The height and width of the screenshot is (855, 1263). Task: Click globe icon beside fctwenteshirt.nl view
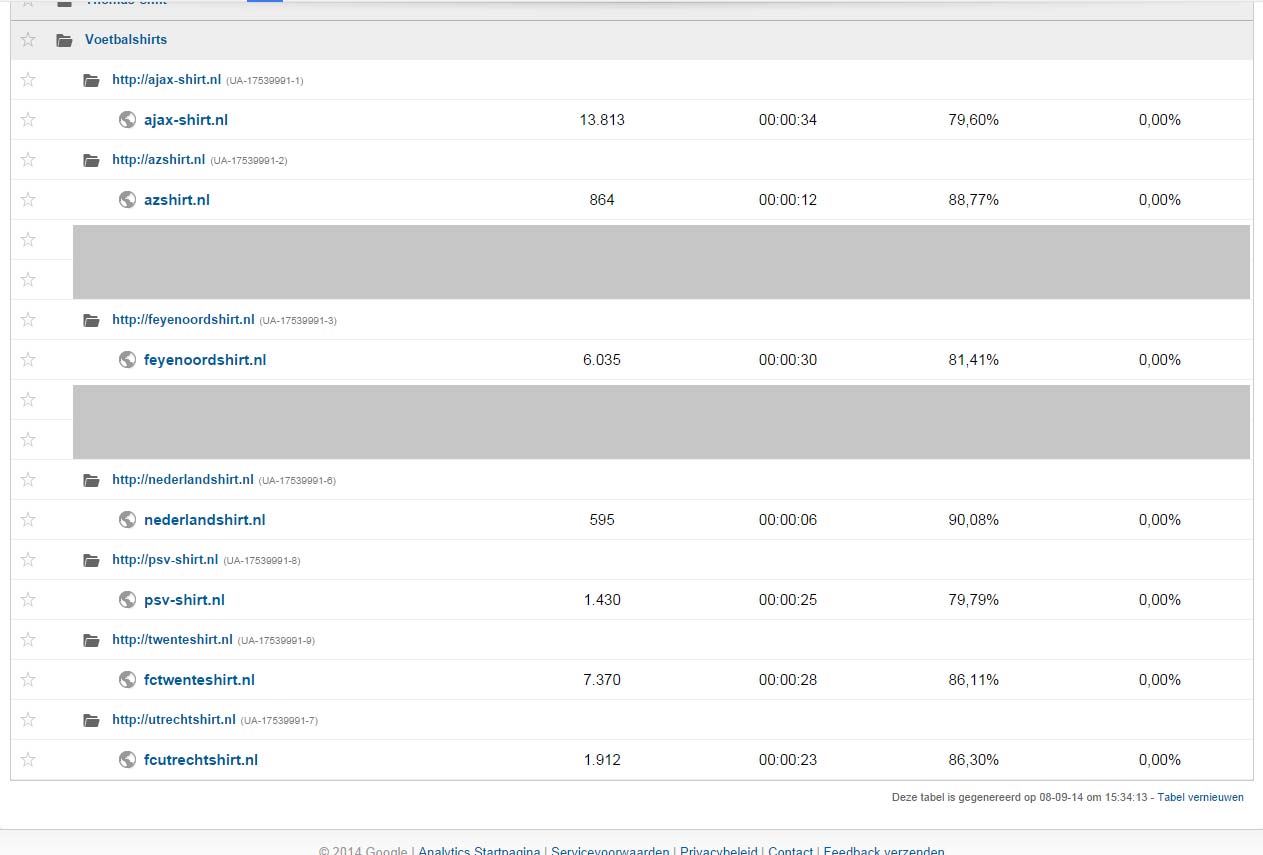point(127,680)
